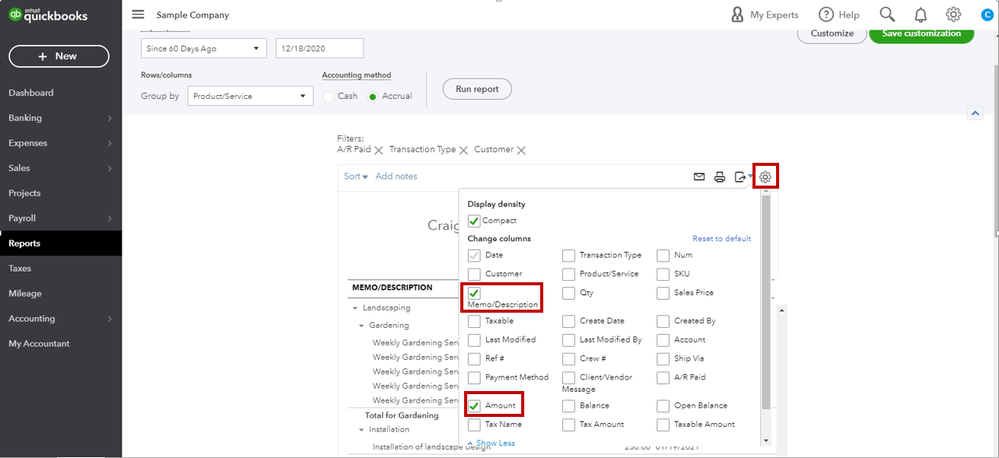Screen dimensions: 999x458
Task: View notifications bell icon
Action: 919,15
